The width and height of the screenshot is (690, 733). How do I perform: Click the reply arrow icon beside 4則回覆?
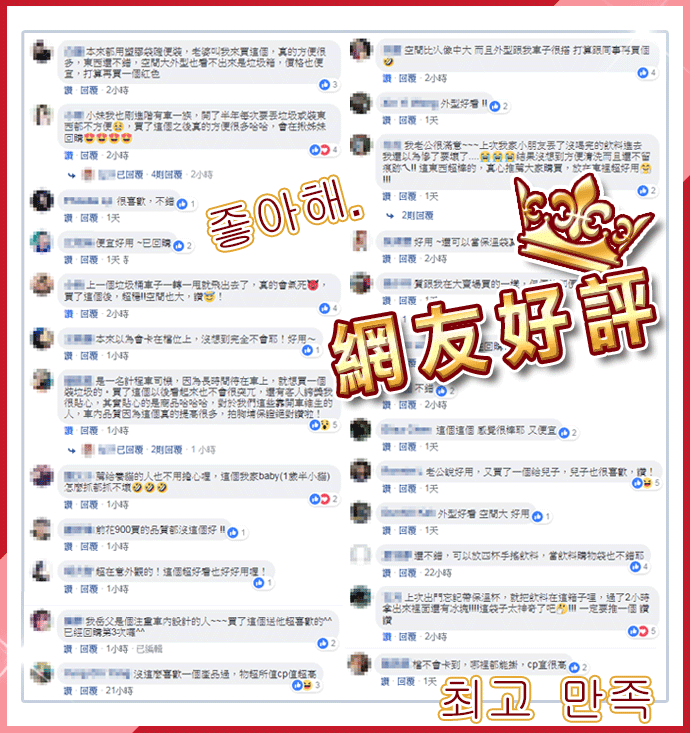coord(72,175)
